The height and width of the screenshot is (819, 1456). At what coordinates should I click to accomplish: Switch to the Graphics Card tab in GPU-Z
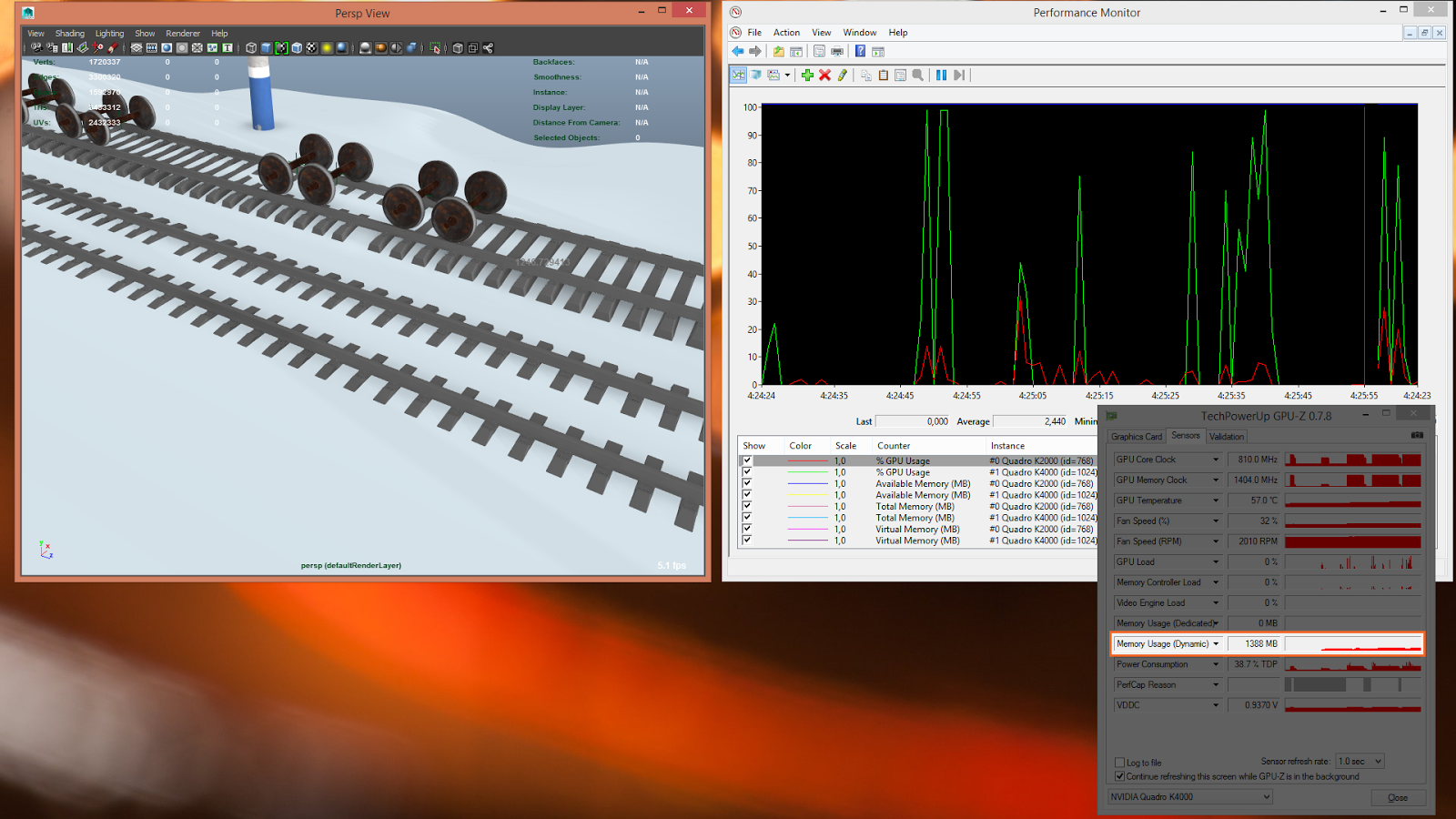point(1136,436)
